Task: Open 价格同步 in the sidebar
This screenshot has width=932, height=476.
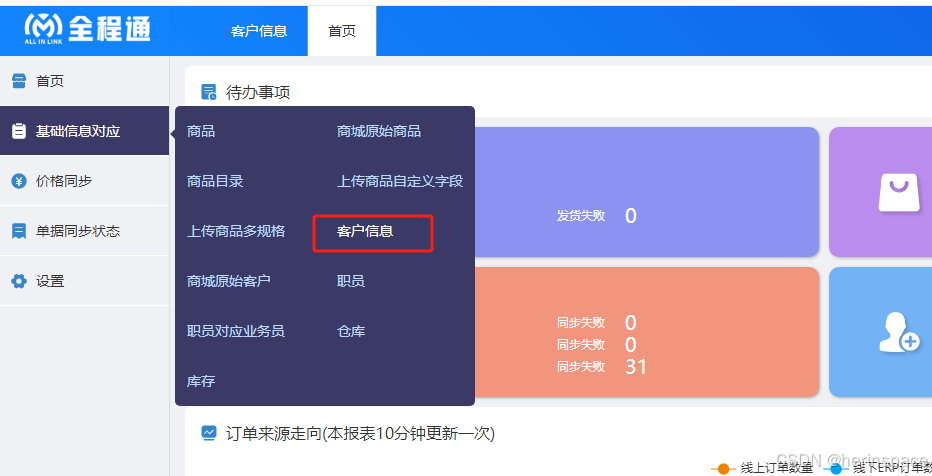Action: (x=84, y=181)
